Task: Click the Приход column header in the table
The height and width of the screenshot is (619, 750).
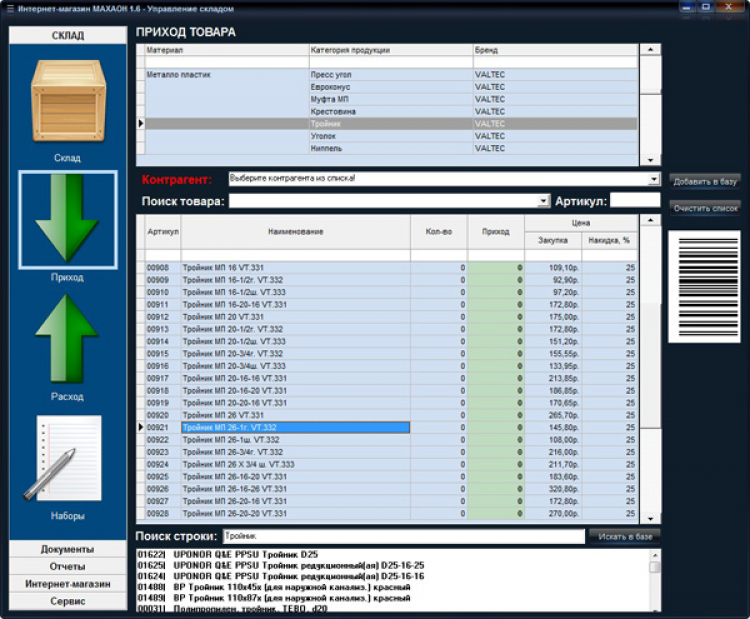Action: coord(496,232)
